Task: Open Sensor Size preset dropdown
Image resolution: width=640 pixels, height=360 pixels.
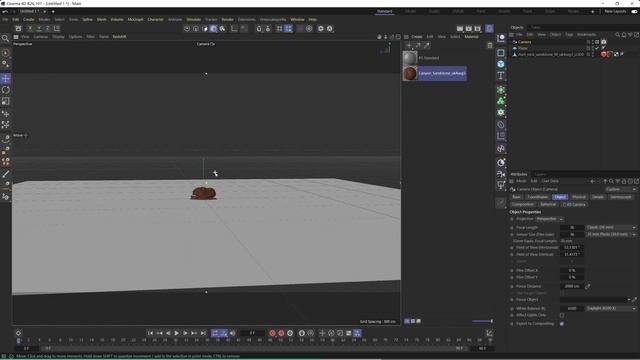Action: tap(611, 235)
